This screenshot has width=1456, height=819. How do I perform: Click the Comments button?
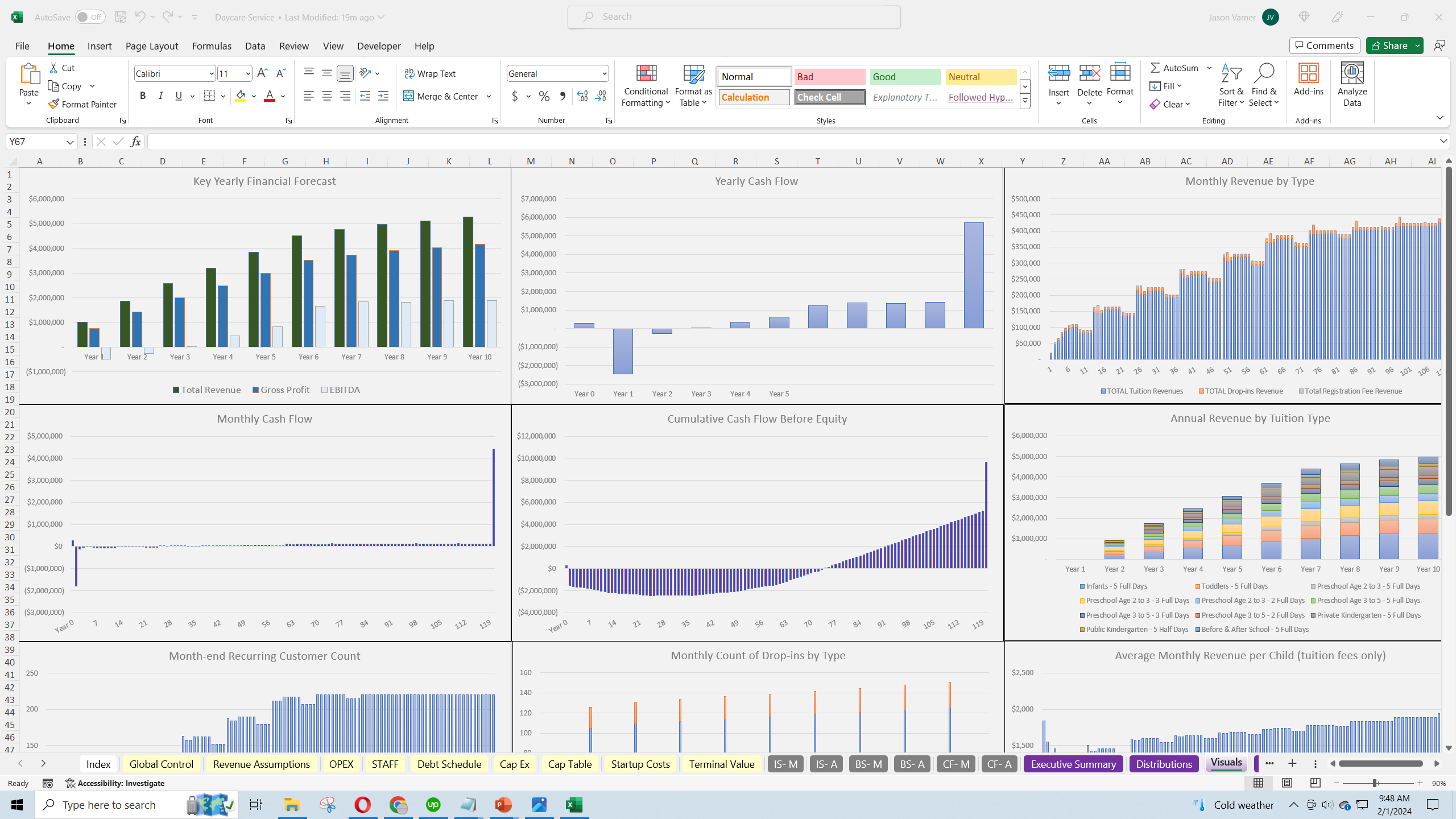(x=1325, y=45)
